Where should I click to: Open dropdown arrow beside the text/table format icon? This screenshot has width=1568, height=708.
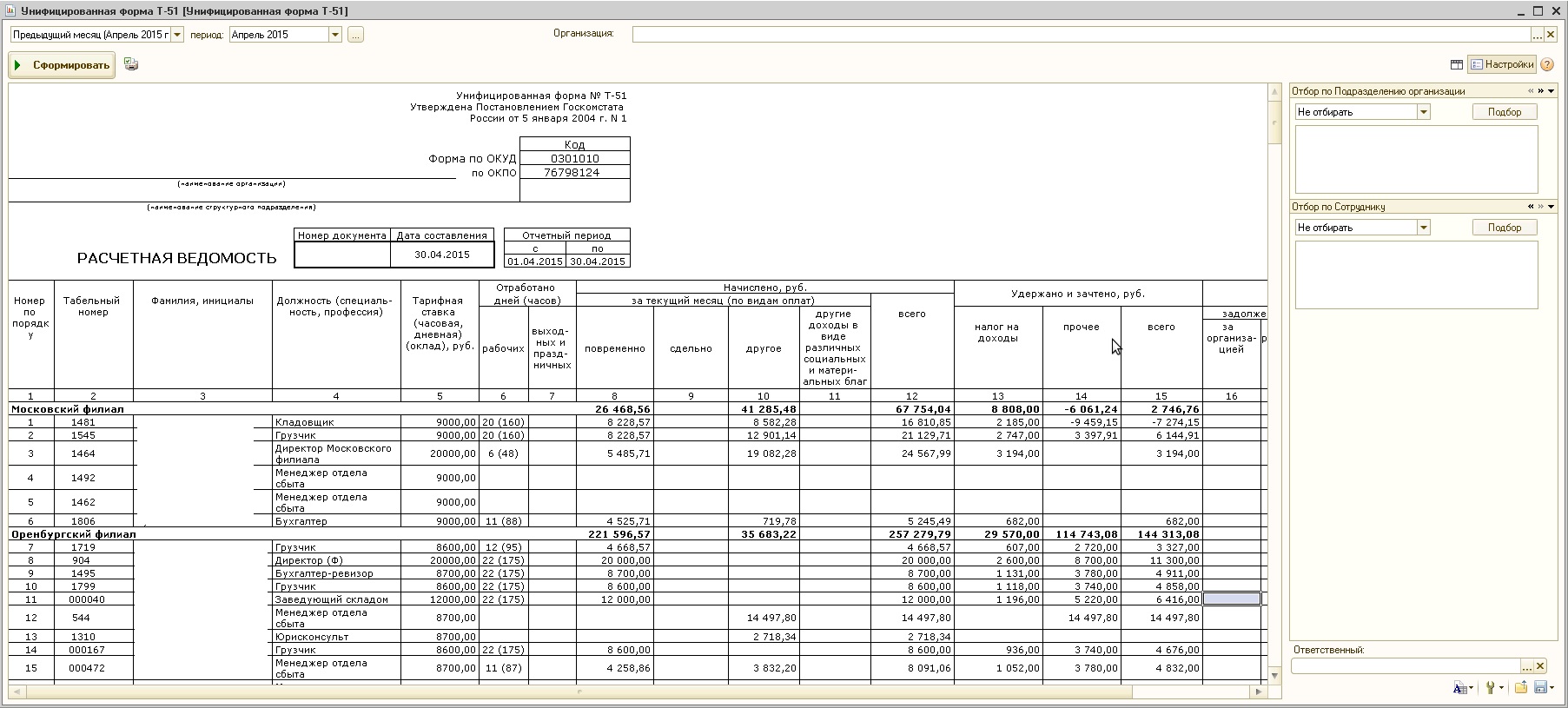pos(1471,689)
